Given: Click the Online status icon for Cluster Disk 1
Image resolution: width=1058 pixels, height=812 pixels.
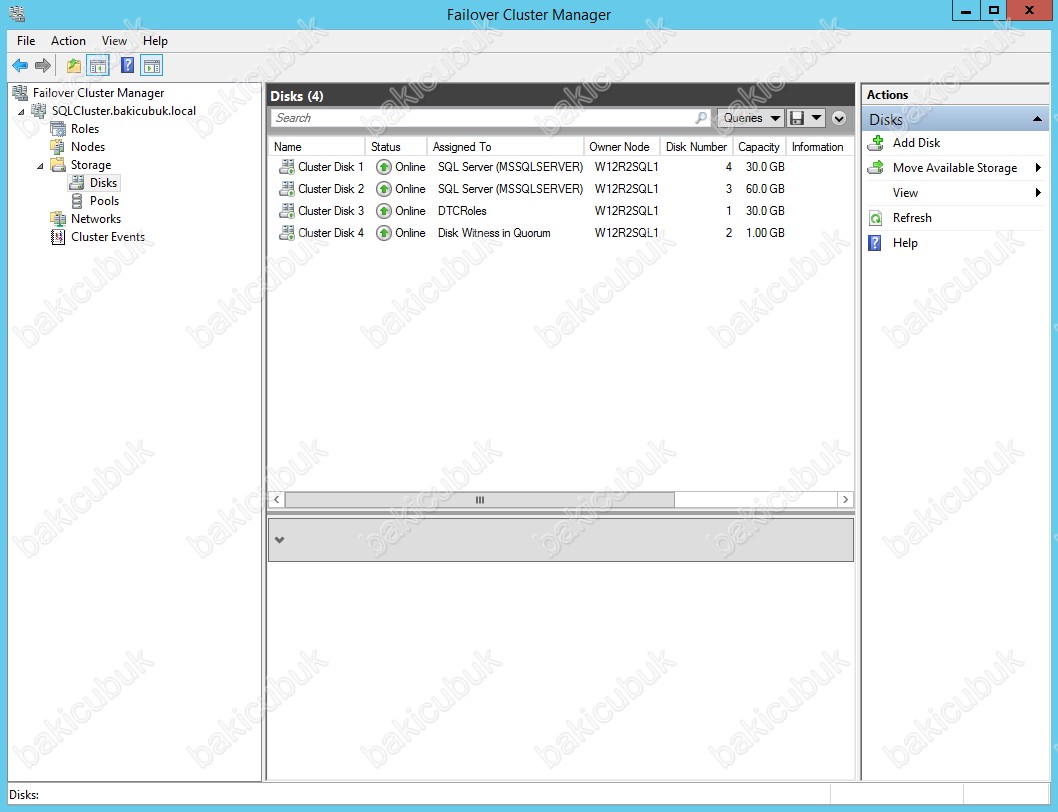Looking at the screenshot, I should (x=384, y=167).
